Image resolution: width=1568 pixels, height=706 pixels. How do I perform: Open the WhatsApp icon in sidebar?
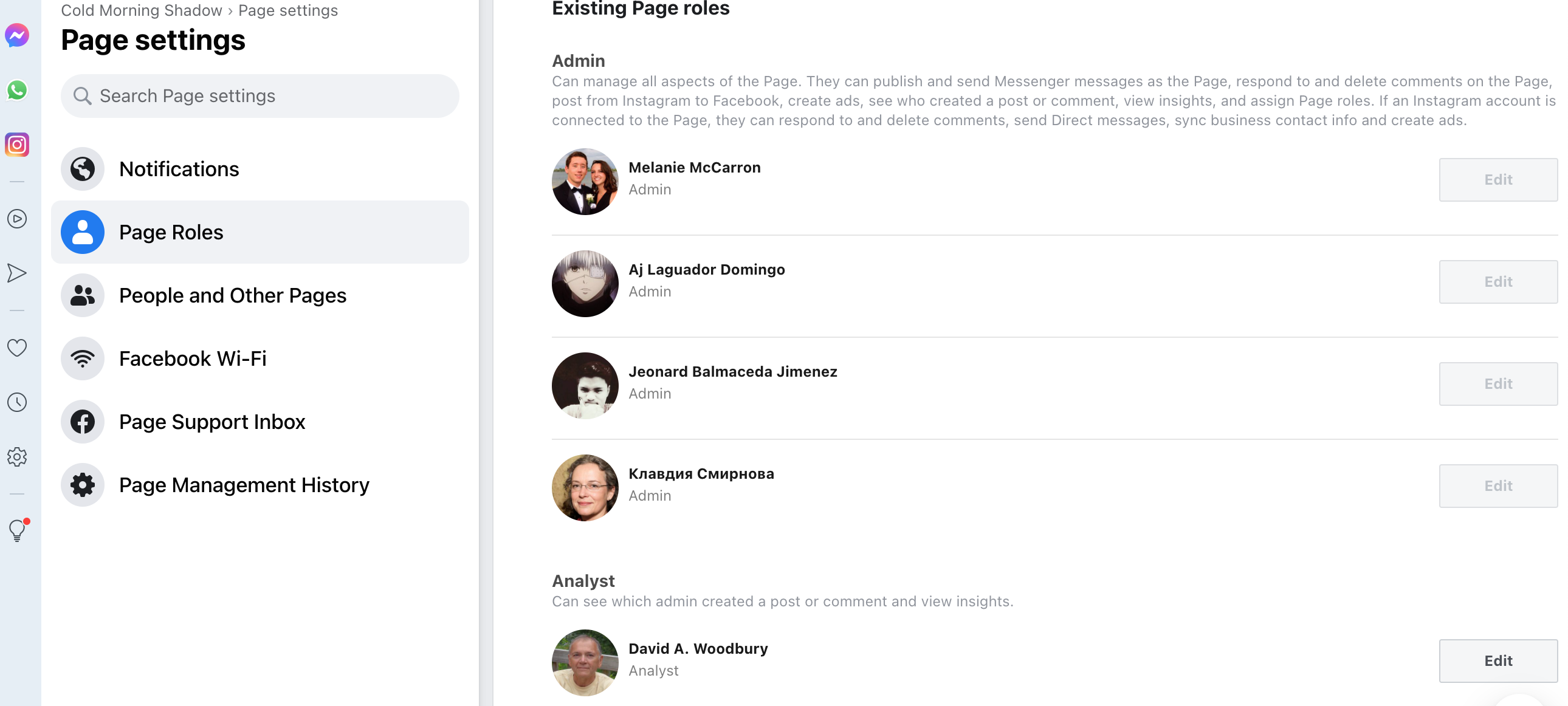point(17,91)
